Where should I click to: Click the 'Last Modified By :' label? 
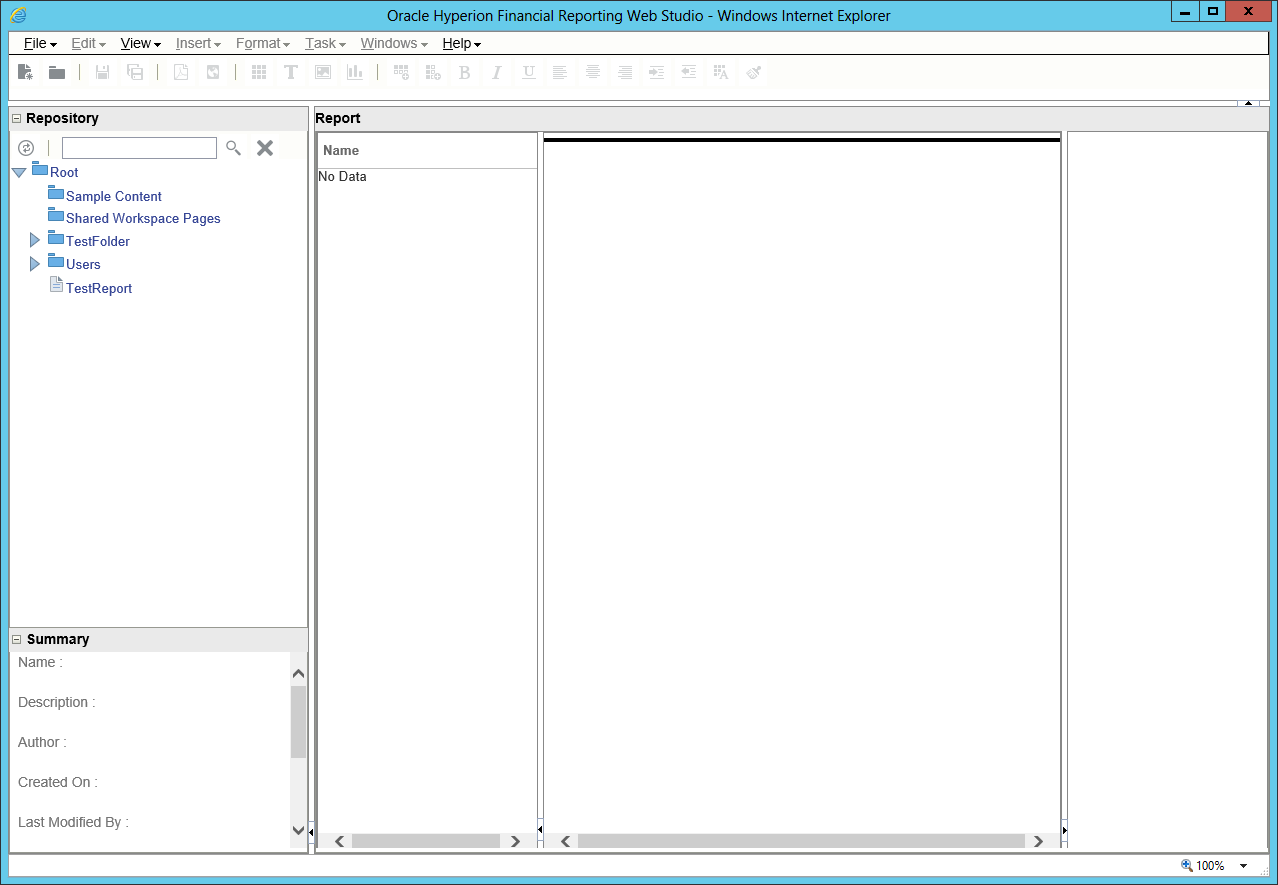pyautogui.click(x=73, y=822)
